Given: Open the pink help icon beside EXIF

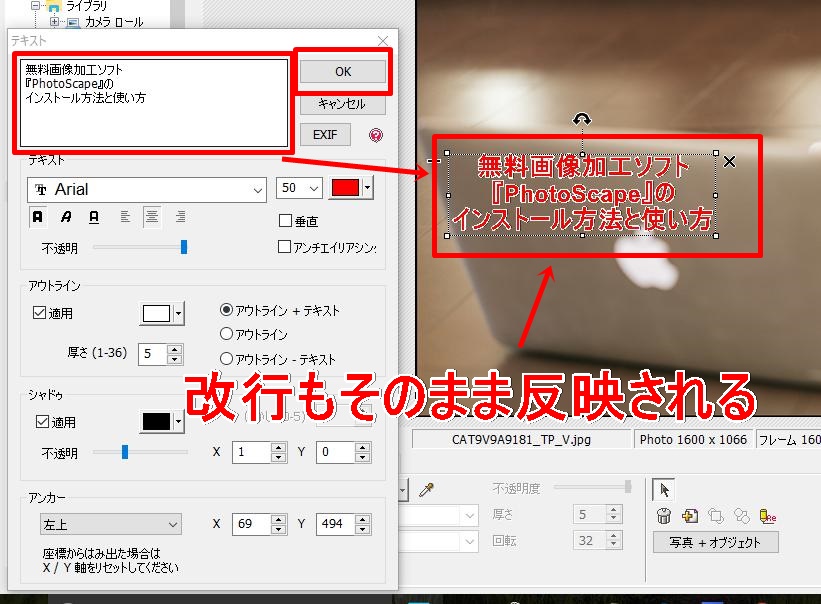Looking at the screenshot, I should (x=375, y=135).
